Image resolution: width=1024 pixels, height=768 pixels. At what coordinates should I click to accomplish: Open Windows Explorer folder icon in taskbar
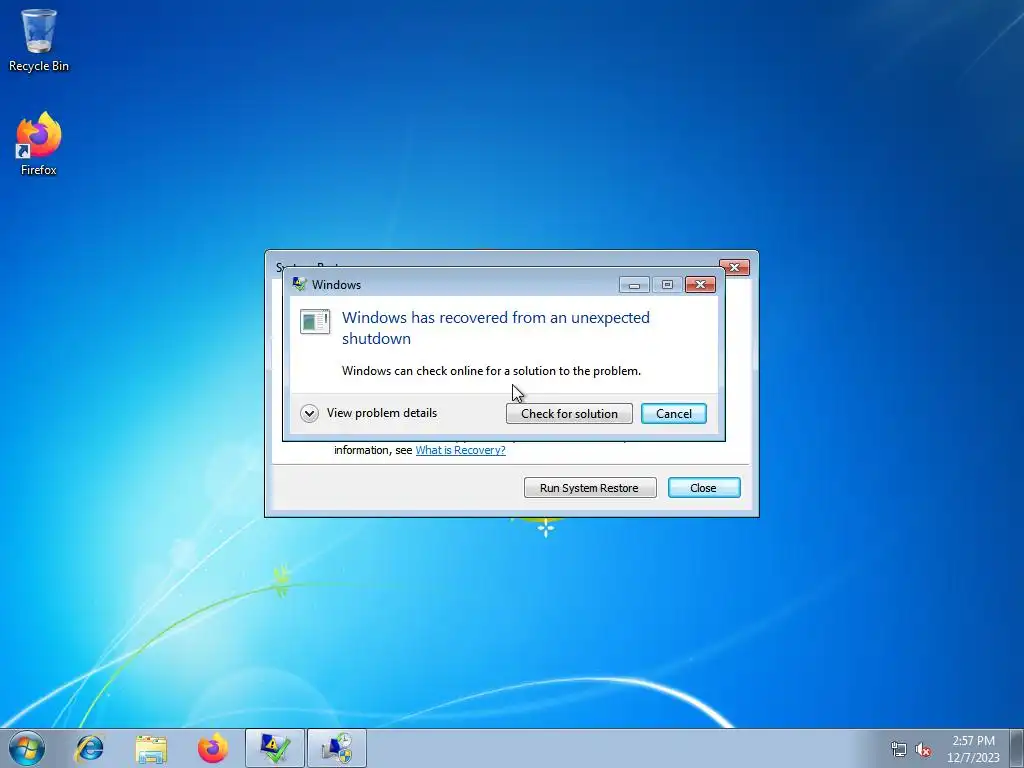tap(151, 748)
